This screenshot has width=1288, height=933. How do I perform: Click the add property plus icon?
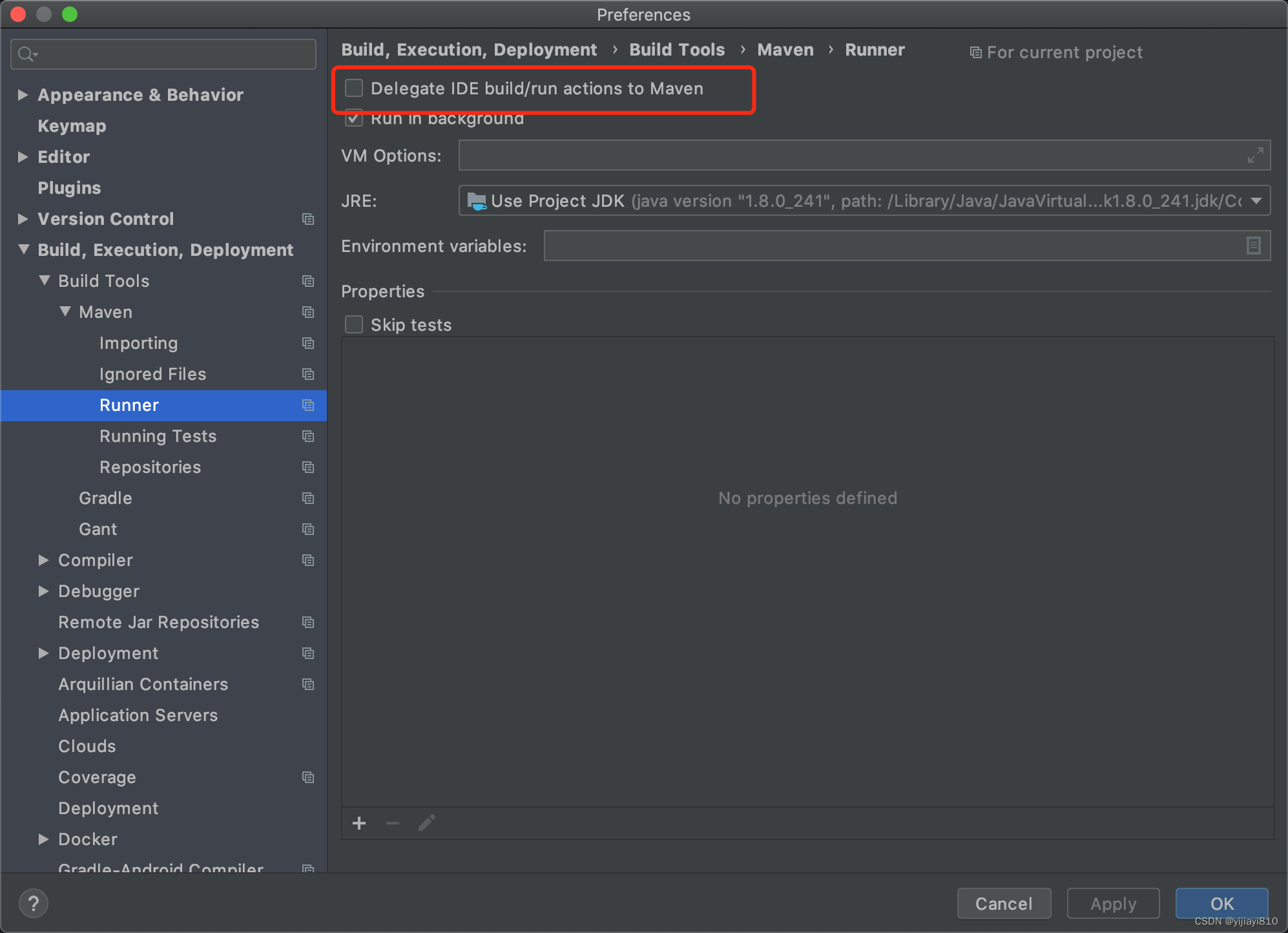click(359, 823)
